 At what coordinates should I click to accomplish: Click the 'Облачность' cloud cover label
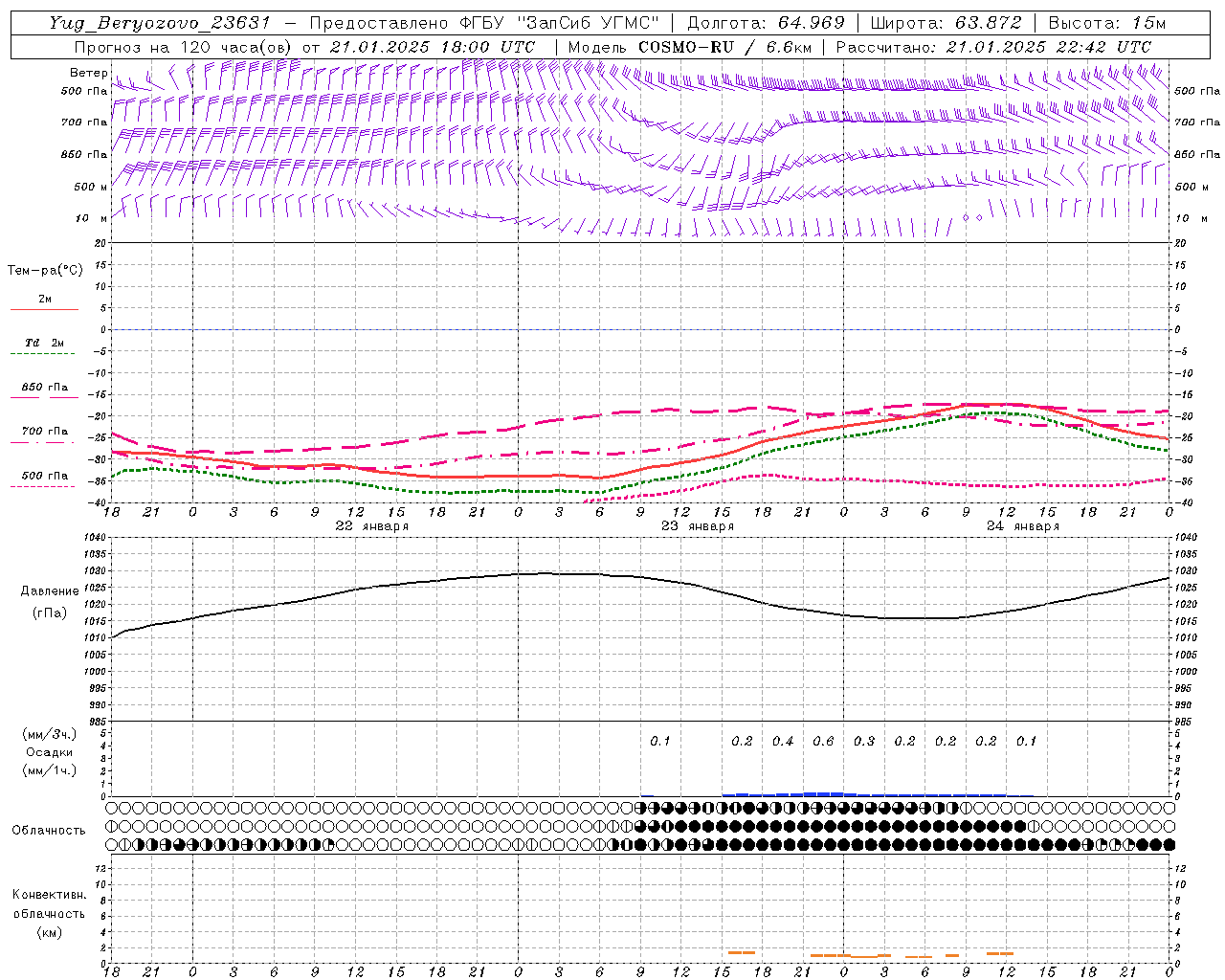(x=49, y=830)
